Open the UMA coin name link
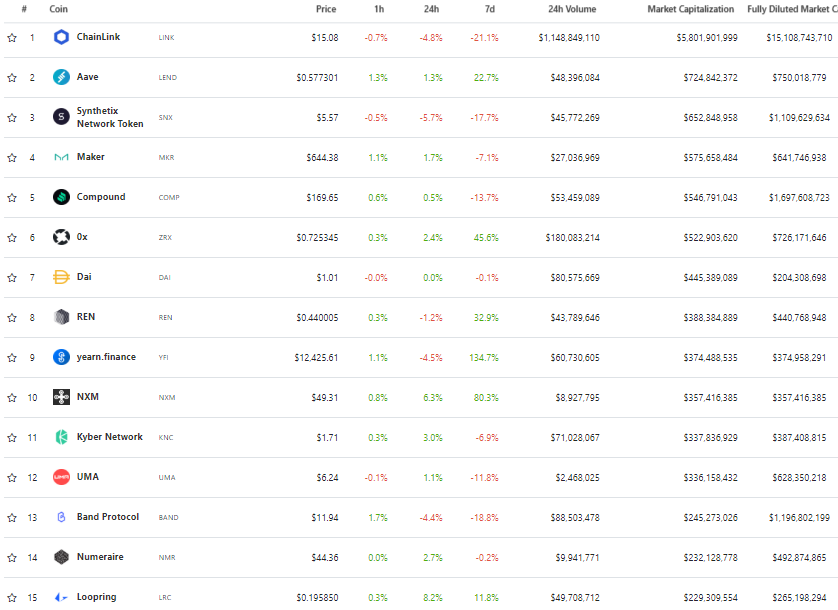Image resolution: width=838 pixels, height=610 pixels. (x=88, y=476)
